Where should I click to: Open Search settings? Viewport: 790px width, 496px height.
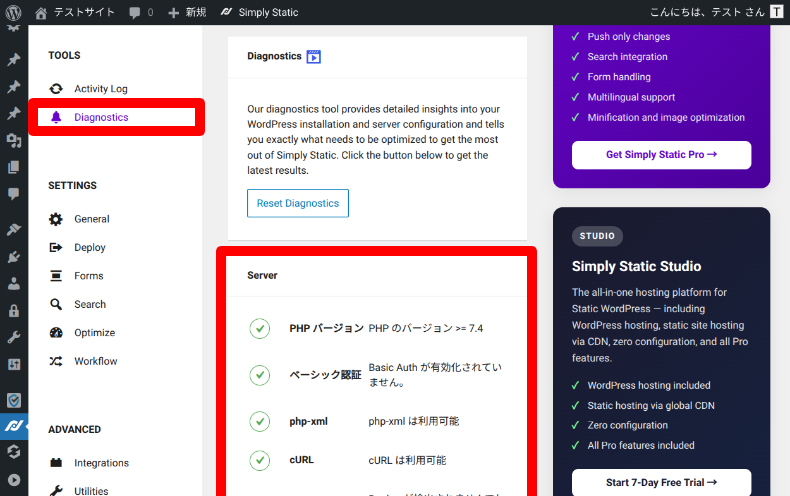90,304
